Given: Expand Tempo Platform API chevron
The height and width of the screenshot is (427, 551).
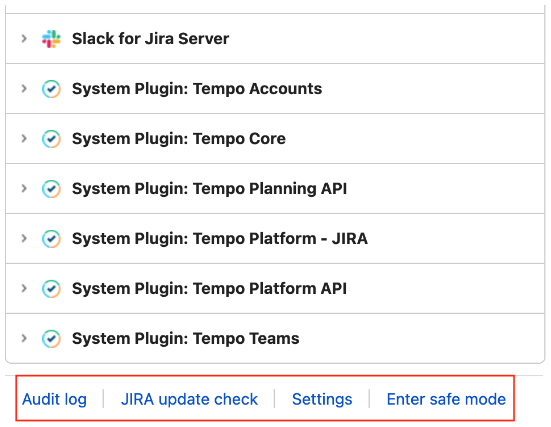Looking at the screenshot, I should (x=24, y=288).
